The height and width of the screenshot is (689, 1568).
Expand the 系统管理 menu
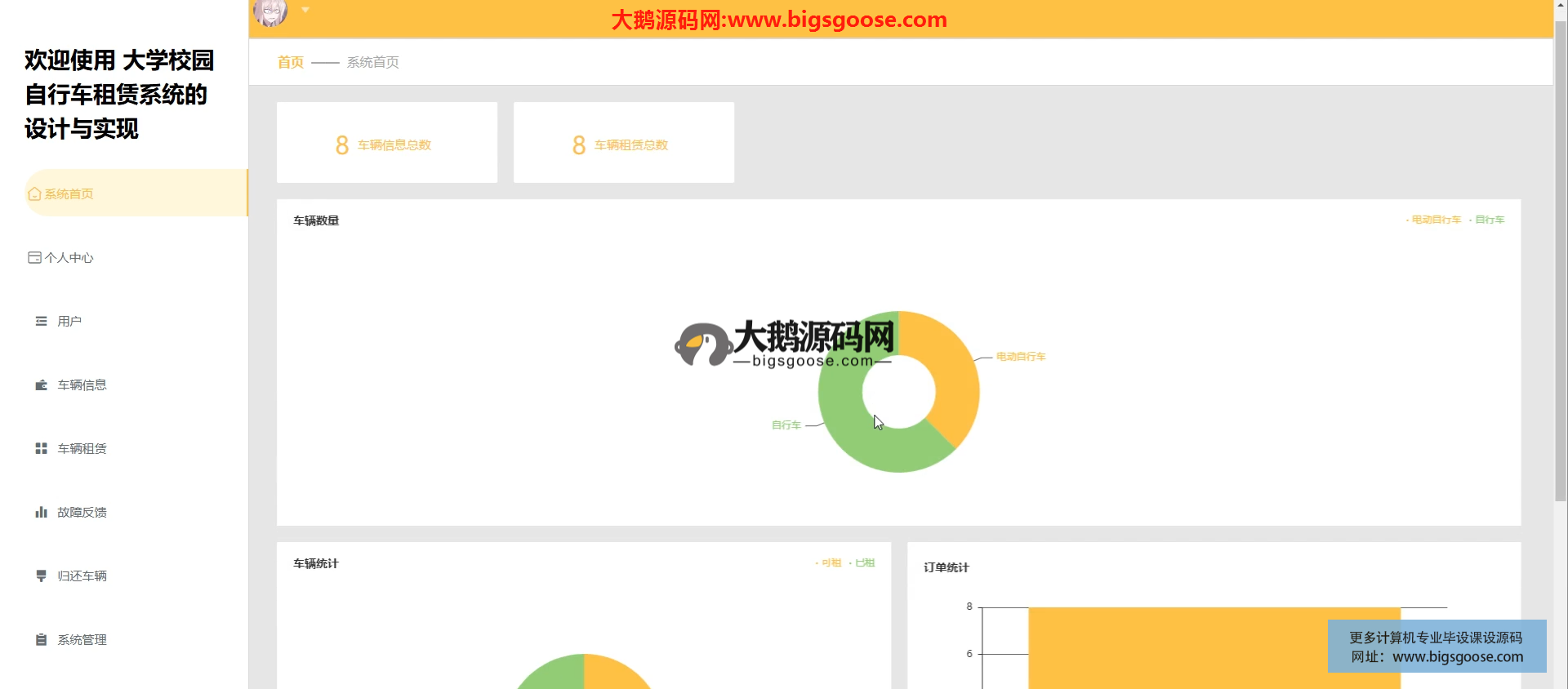pos(82,640)
